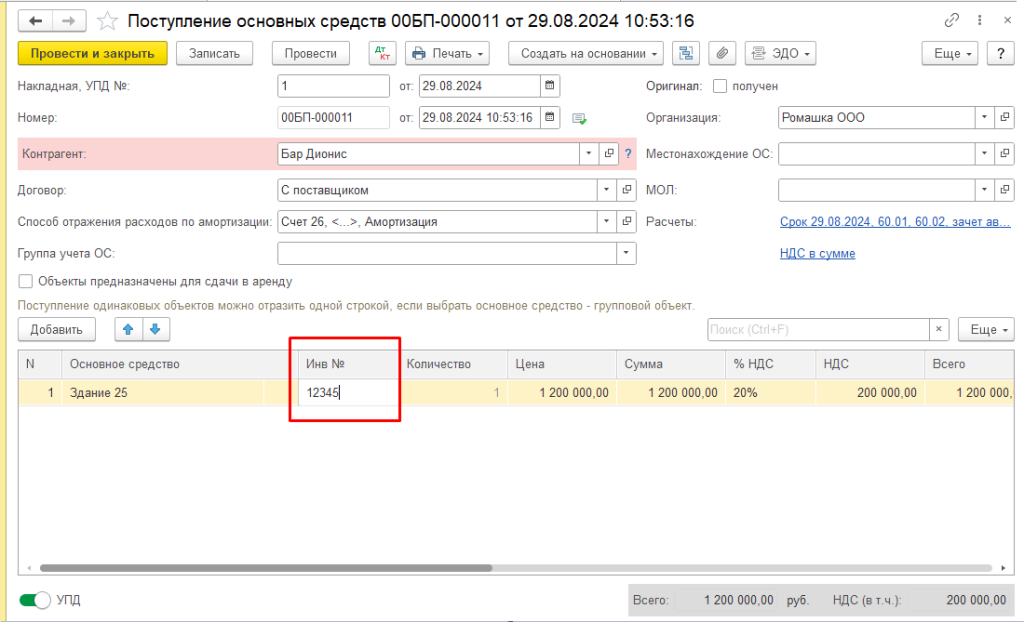
Task: Enable Объекты предназначены для сдачи в аренду
Action: tap(26, 282)
